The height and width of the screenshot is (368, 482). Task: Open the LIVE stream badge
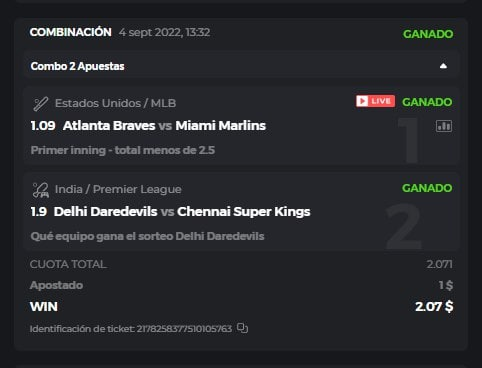375,101
